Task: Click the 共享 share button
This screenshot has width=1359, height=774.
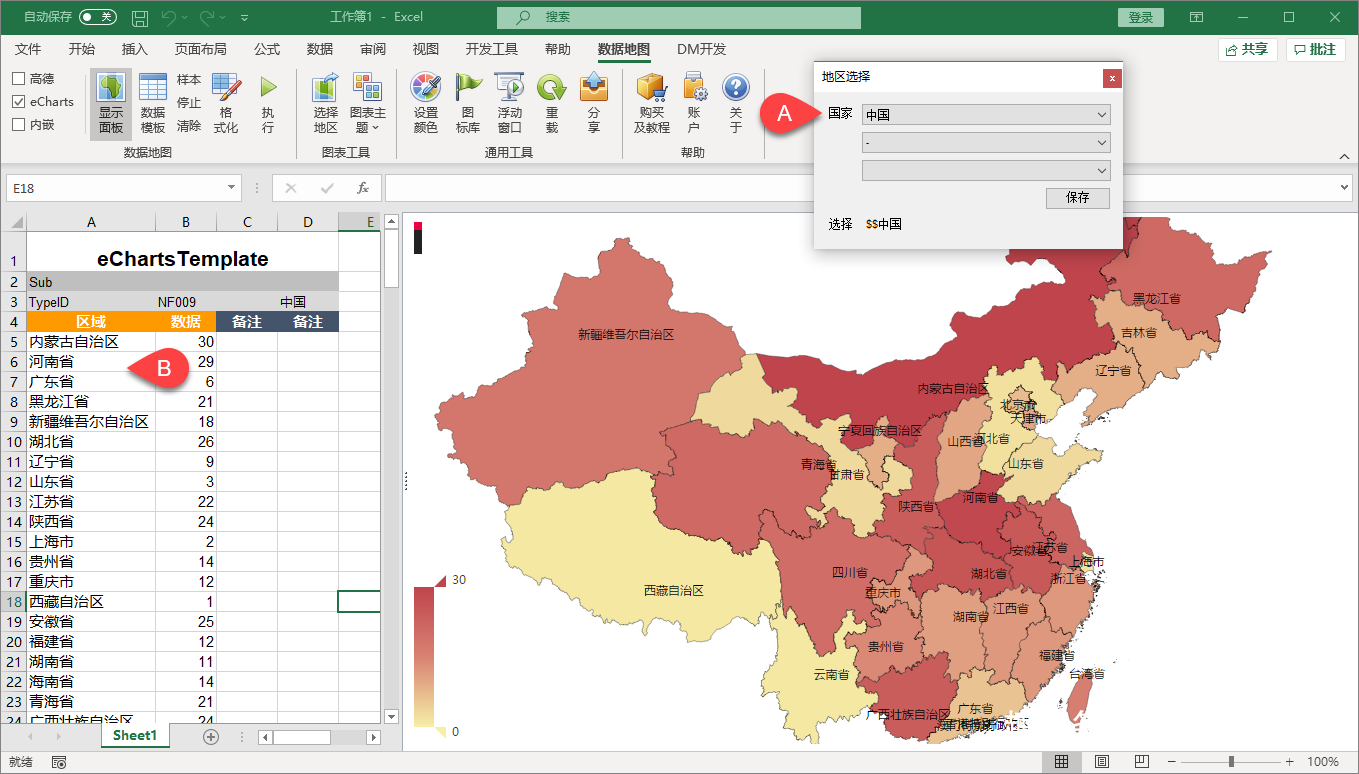Action: 1247,49
